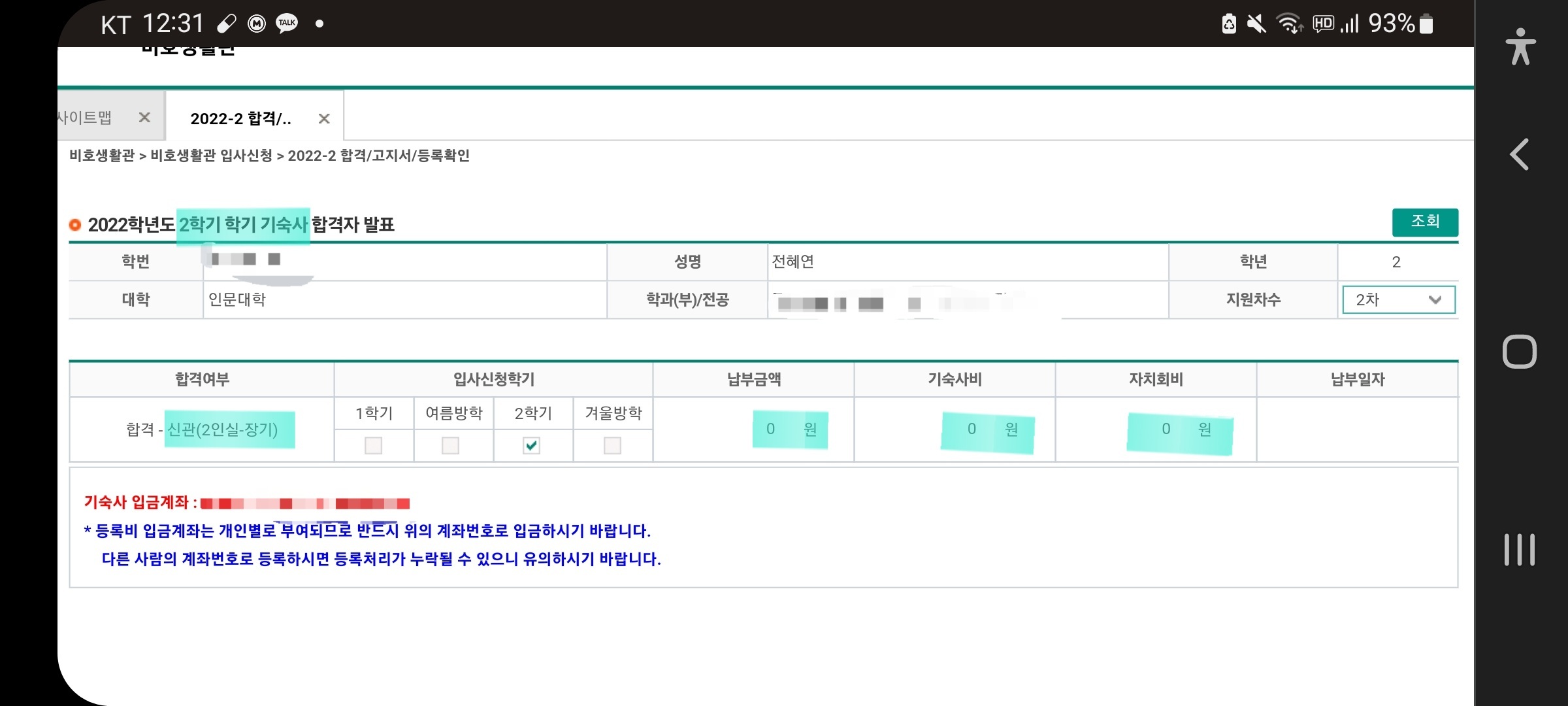The image size is (1568, 706).
Task: Switch to the 사이트맵 tab
Action: click(85, 118)
